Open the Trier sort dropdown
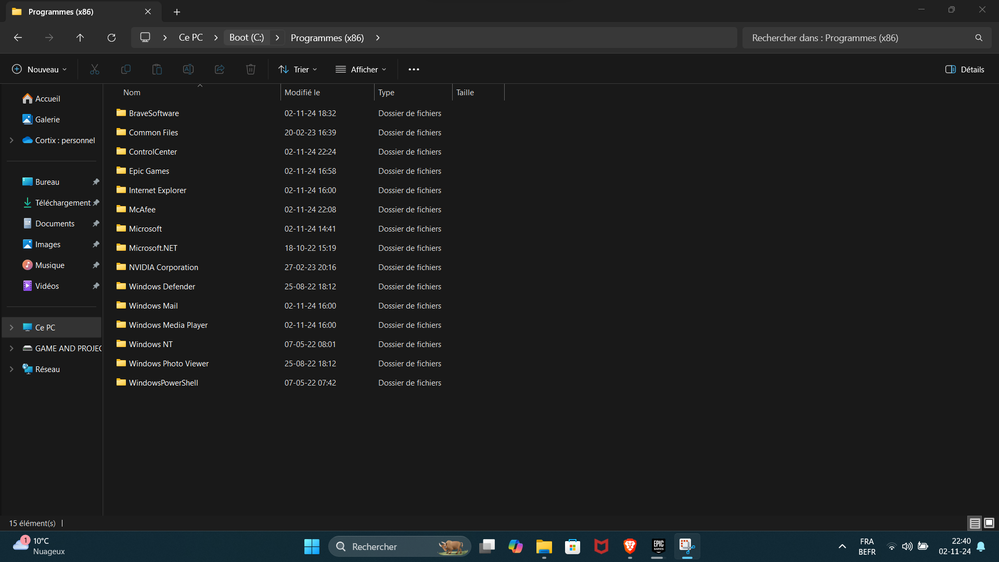The height and width of the screenshot is (562, 999). point(298,70)
